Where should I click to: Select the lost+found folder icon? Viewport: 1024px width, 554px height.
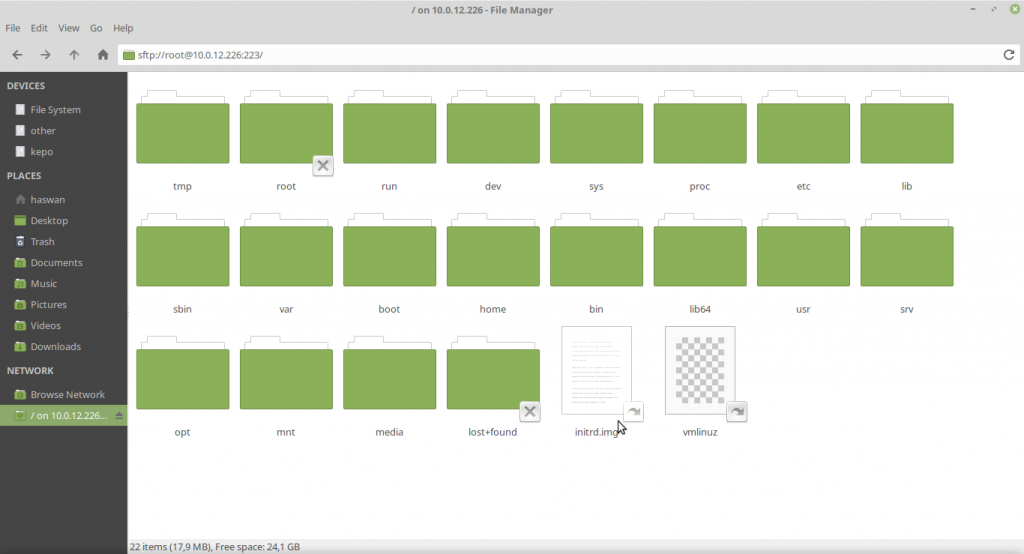pos(493,372)
